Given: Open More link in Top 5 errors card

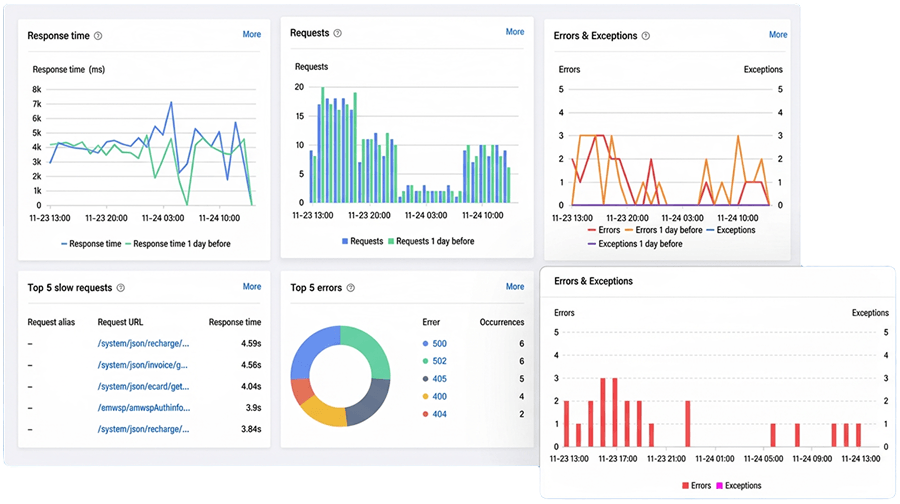Looking at the screenshot, I should pyautogui.click(x=515, y=286).
